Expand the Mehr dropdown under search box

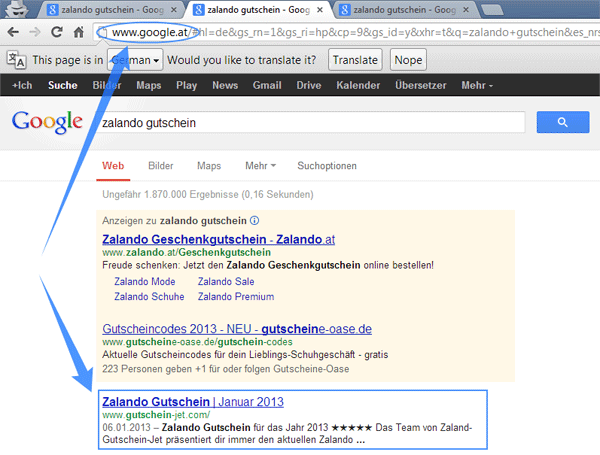click(260, 165)
